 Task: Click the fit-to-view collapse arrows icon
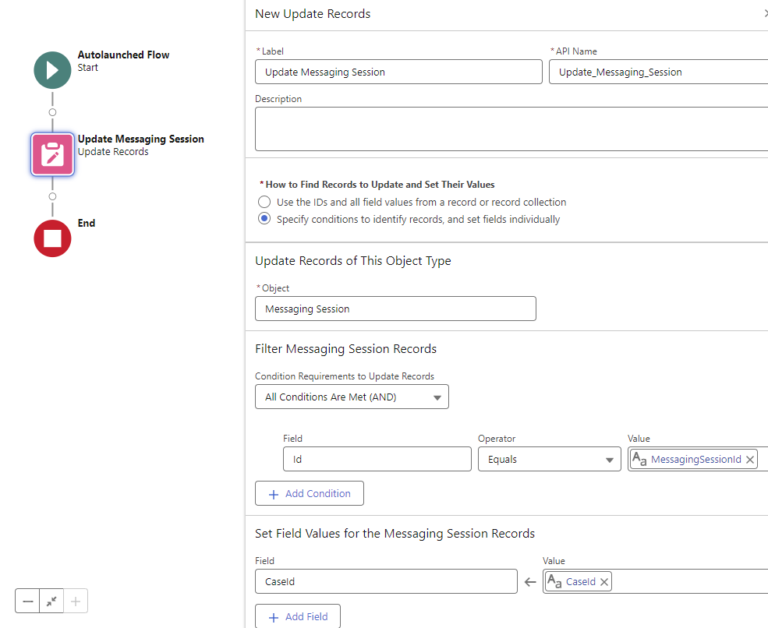click(x=51, y=601)
